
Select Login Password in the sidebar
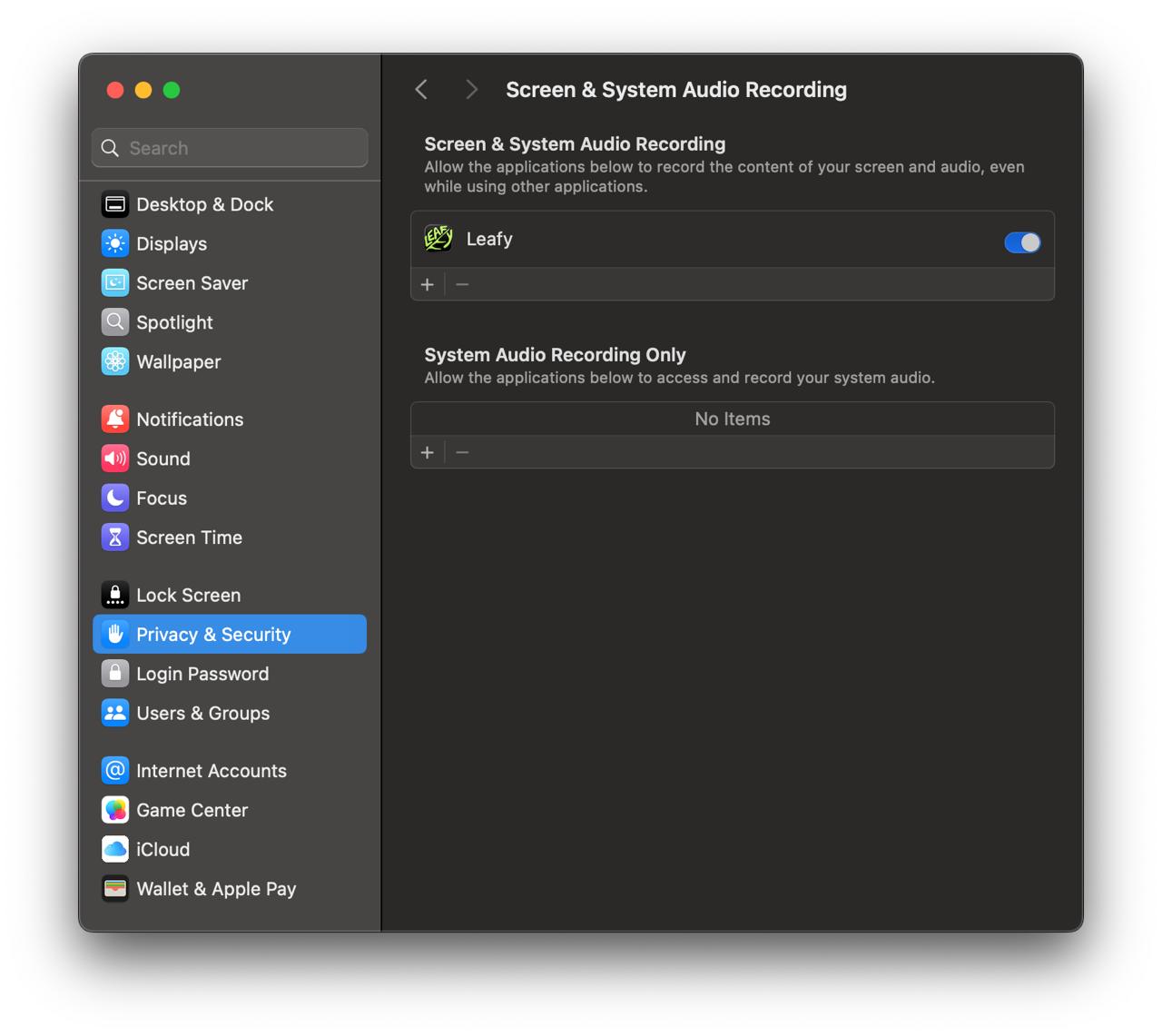point(230,674)
